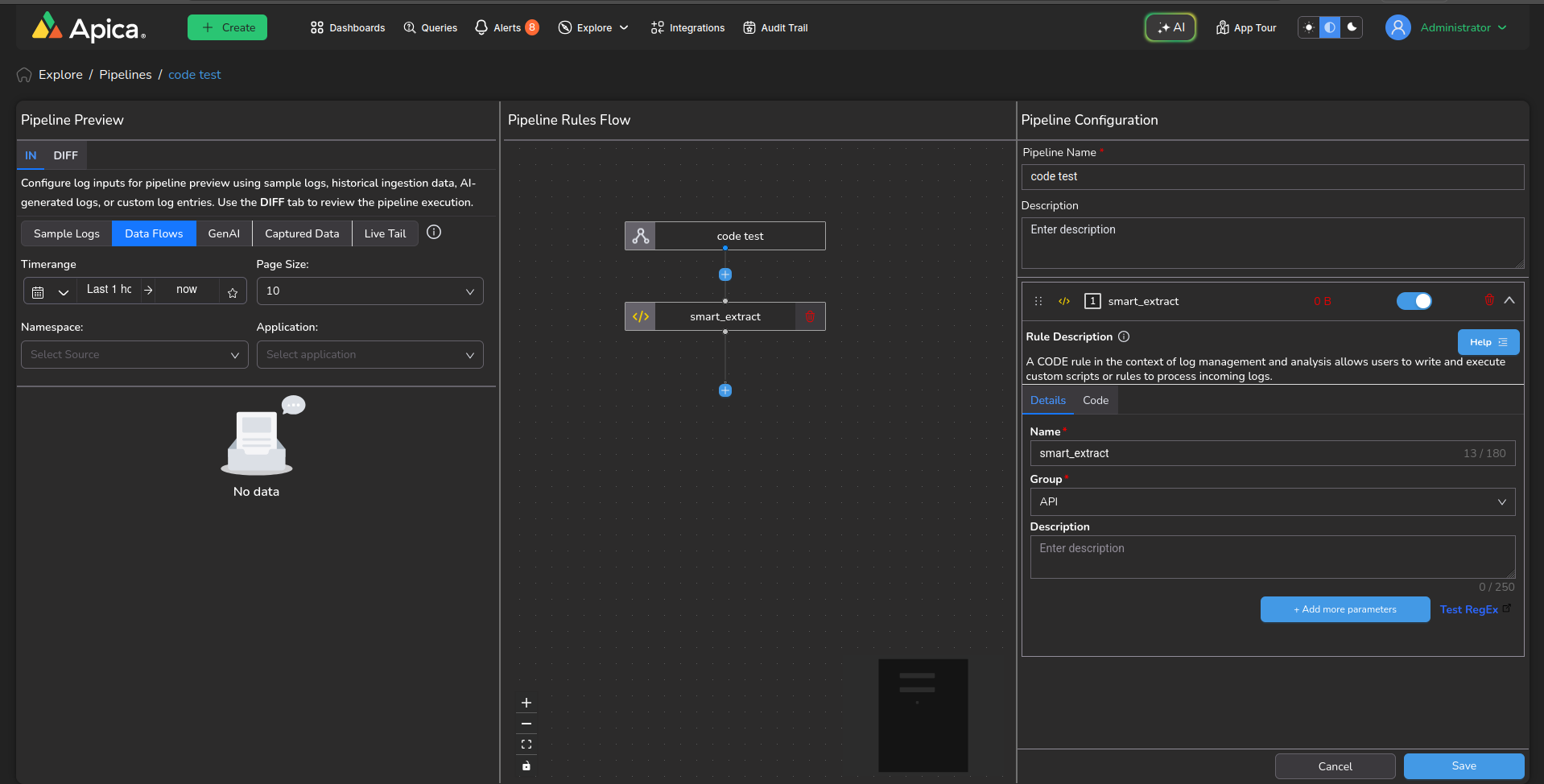
Task: Delete the smart_extract rule with trash icon
Action: point(1488,300)
